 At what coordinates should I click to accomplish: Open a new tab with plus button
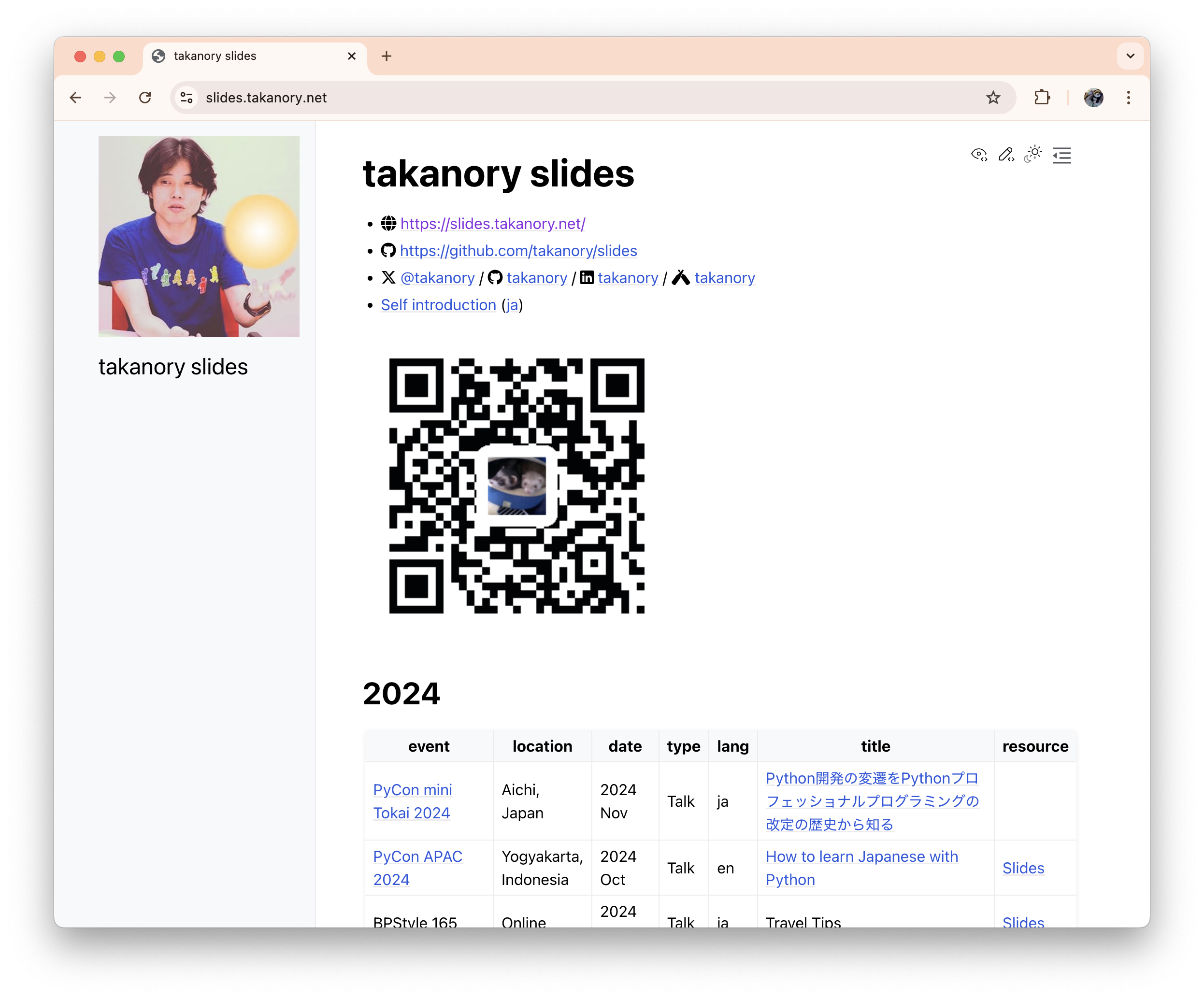tap(387, 56)
